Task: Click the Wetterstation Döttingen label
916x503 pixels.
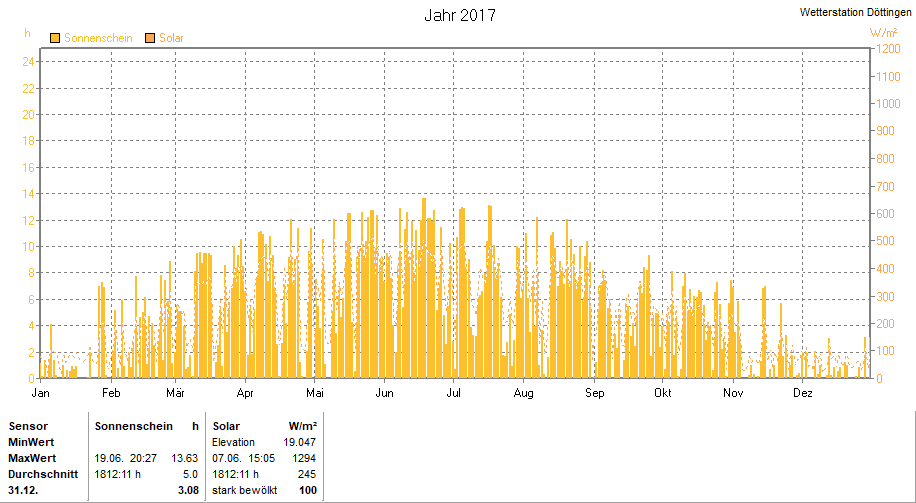Action: pyautogui.click(x=856, y=12)
